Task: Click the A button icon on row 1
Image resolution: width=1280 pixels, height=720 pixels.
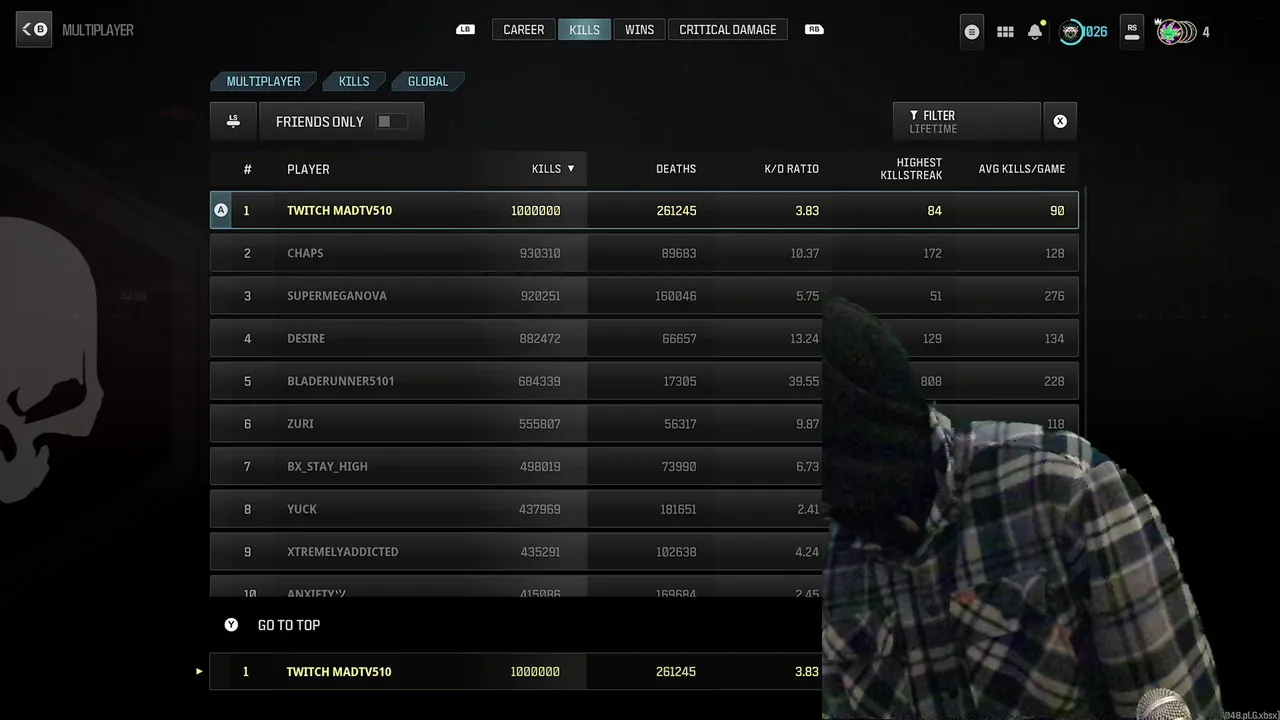Action: (221, 210)
